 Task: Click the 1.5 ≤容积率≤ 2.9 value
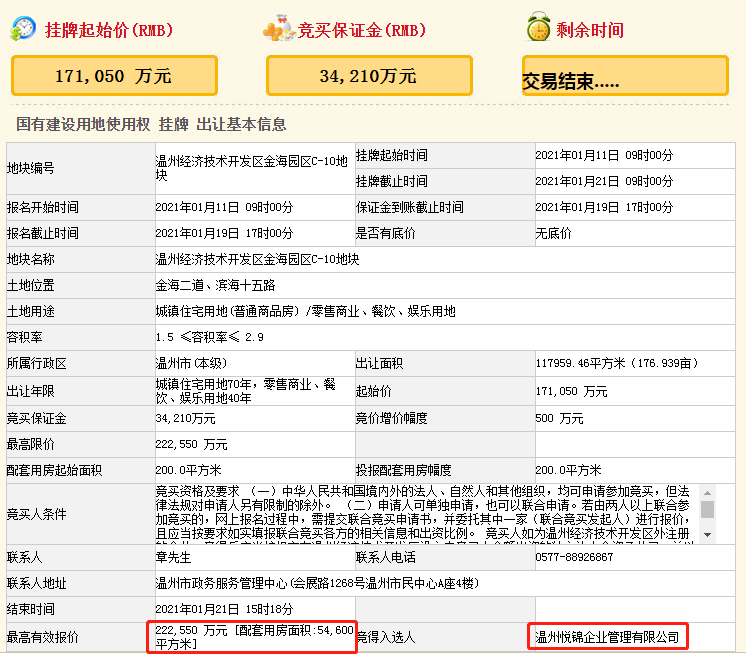tap(209, 337)
